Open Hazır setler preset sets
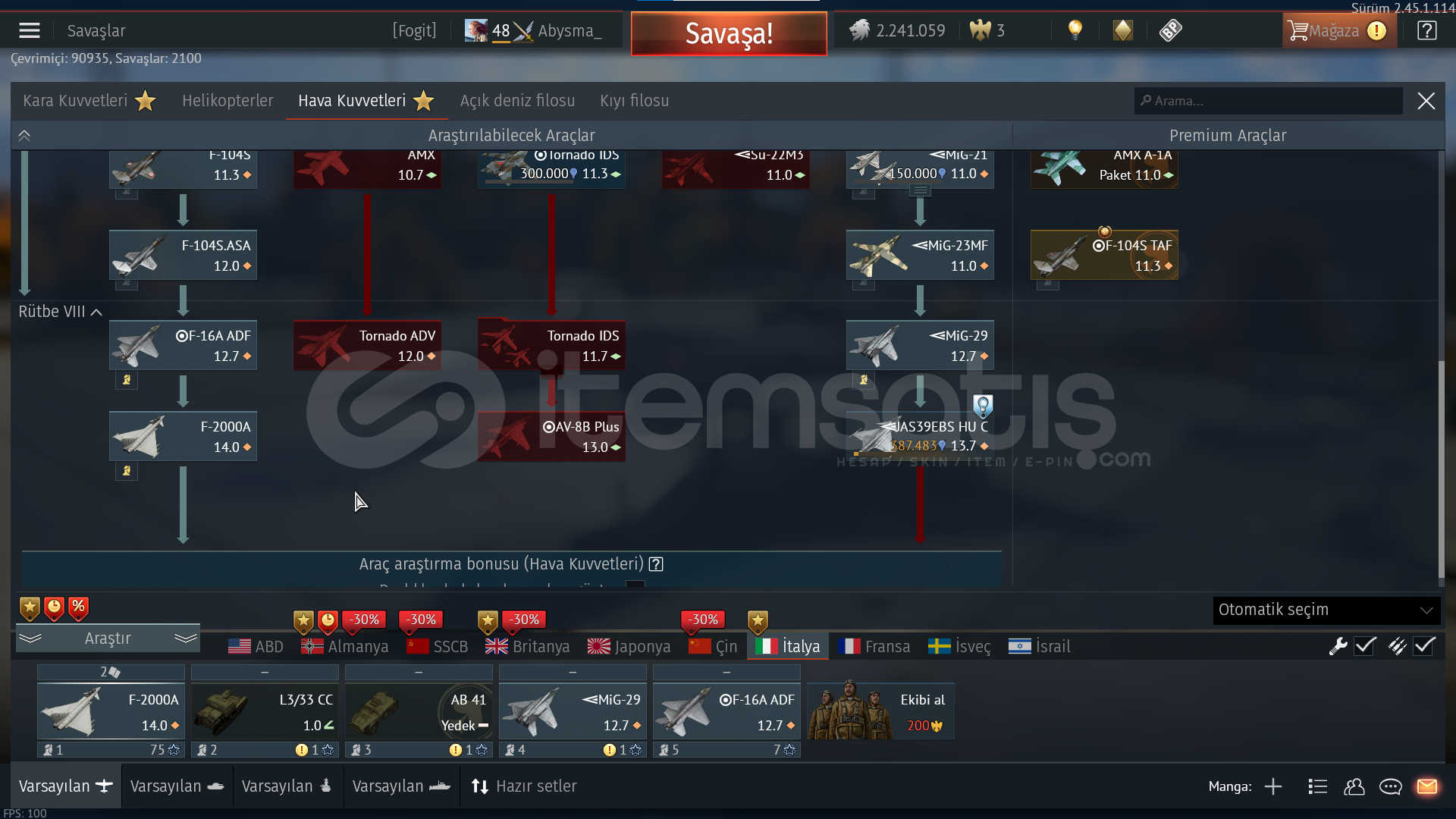This screenshot has width=1456, height=819. tap(524, 786)
